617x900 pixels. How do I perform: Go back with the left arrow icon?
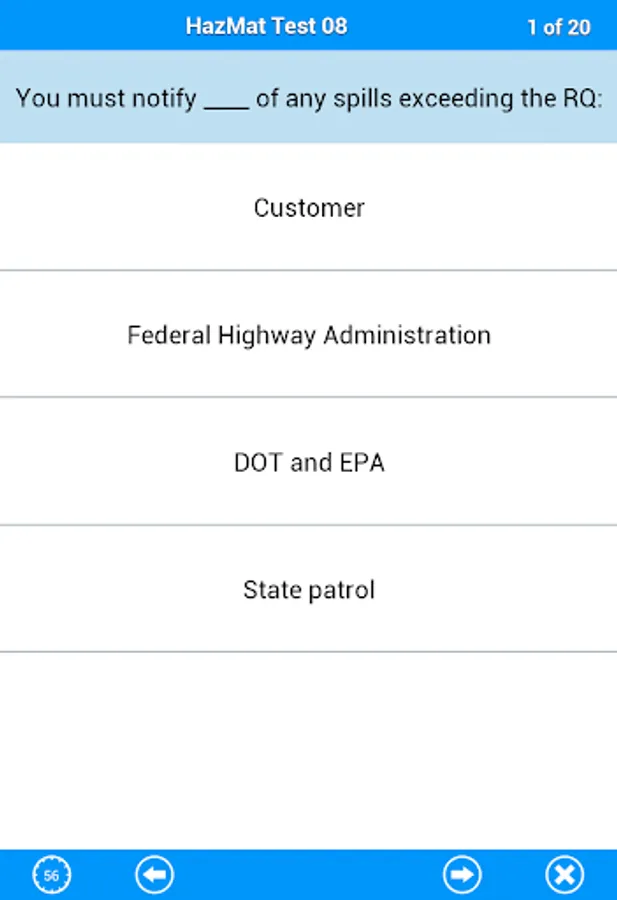[x=154, y=875]
